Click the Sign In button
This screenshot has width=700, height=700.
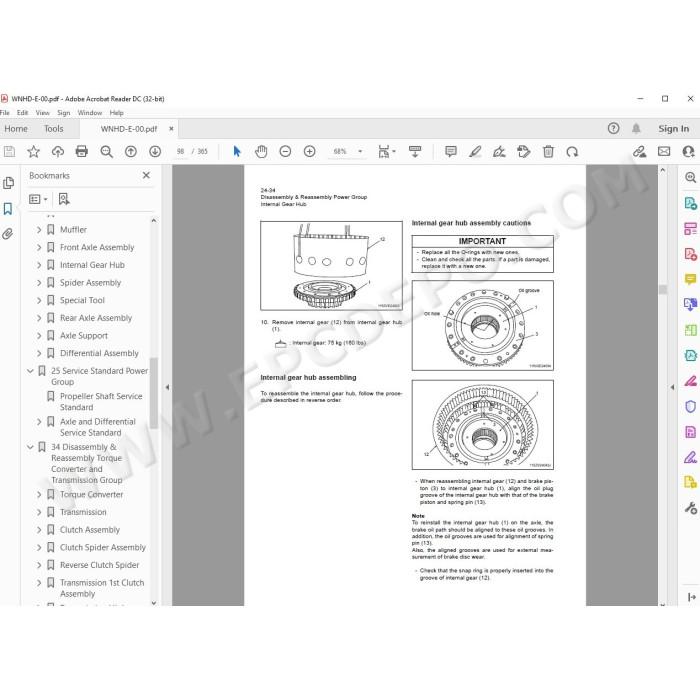[674, 129]
